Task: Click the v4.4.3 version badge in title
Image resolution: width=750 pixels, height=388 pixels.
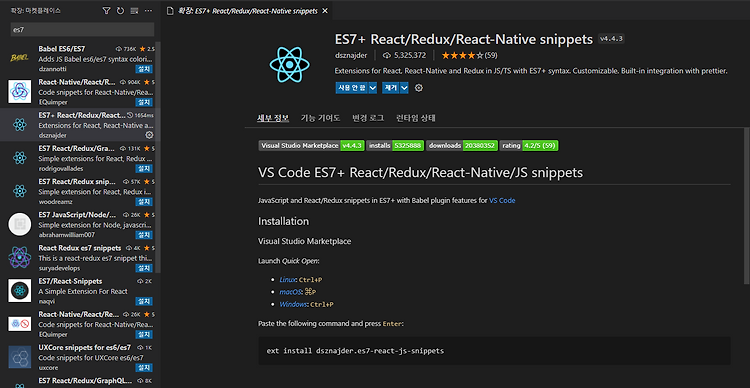Action: 611,39
